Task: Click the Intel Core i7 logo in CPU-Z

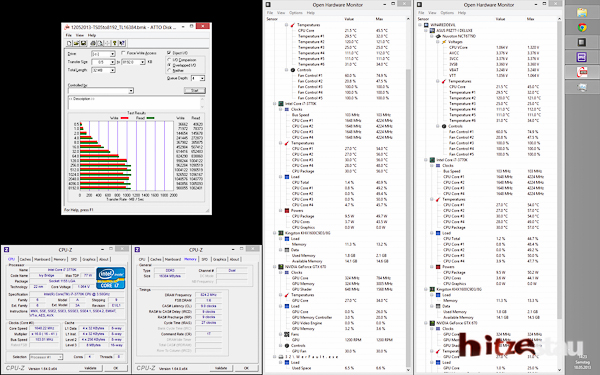Action: [111, 278]
